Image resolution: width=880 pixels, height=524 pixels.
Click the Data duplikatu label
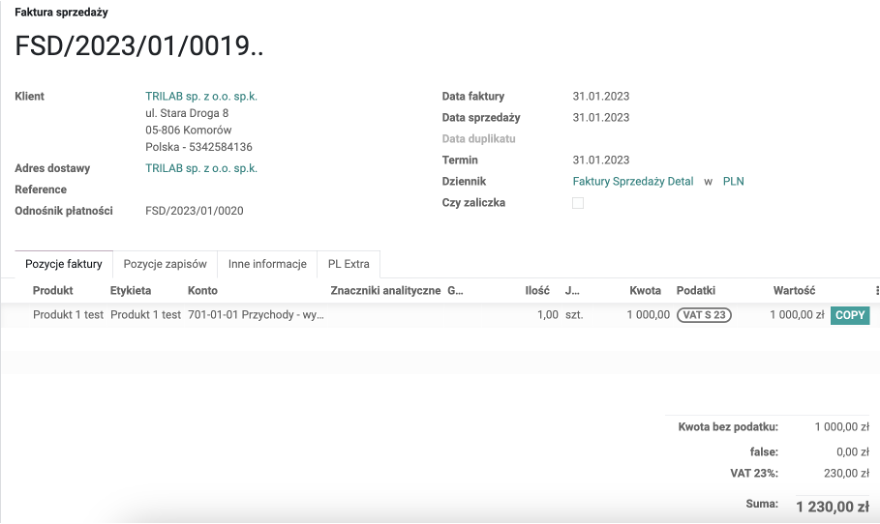pyautogui.click(x=479, y=139)
